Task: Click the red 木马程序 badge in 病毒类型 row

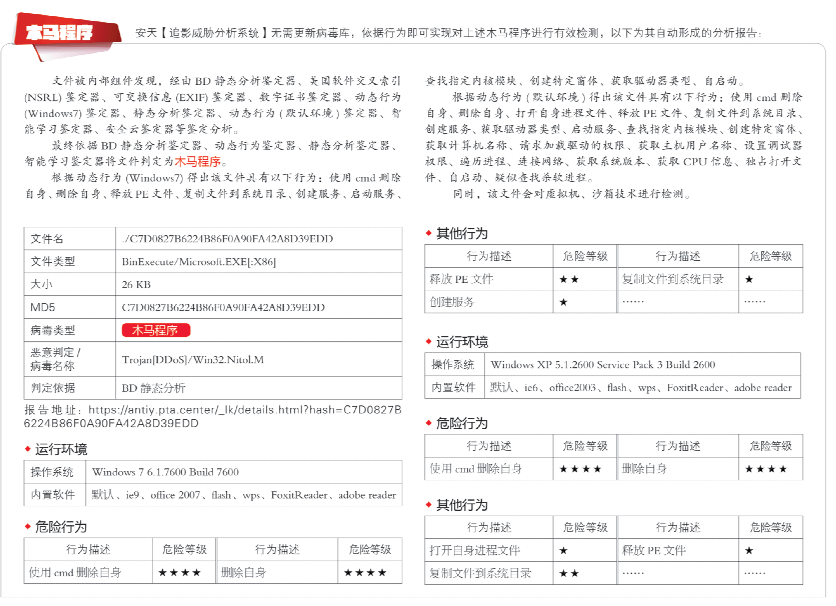Action: coord(156,330)
